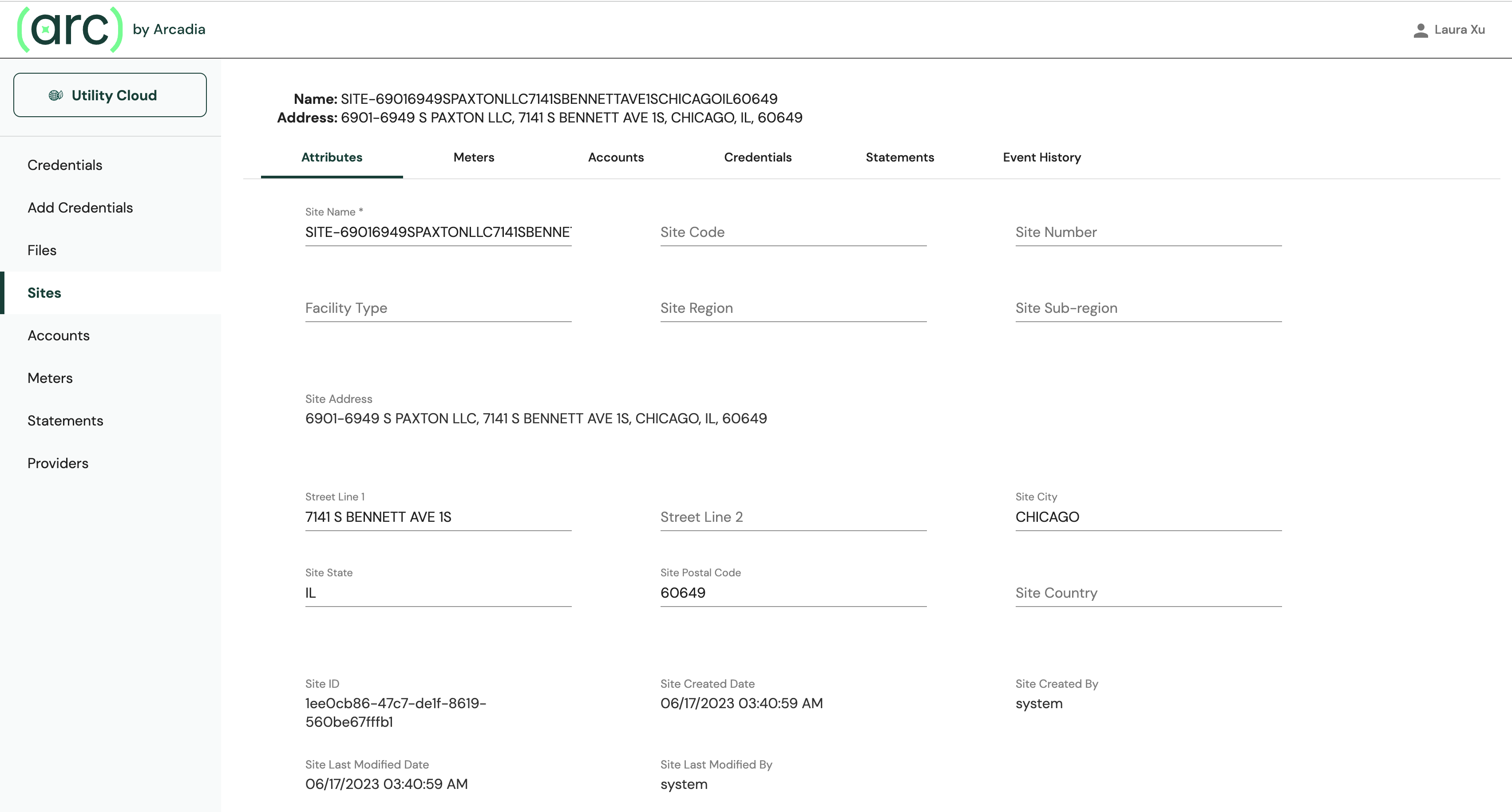Image resolution: width=1512 pixels, height=812 pixels.
Task: Click the Site Postal Code field
Action: pyautogui.click(x=792, y=592)
